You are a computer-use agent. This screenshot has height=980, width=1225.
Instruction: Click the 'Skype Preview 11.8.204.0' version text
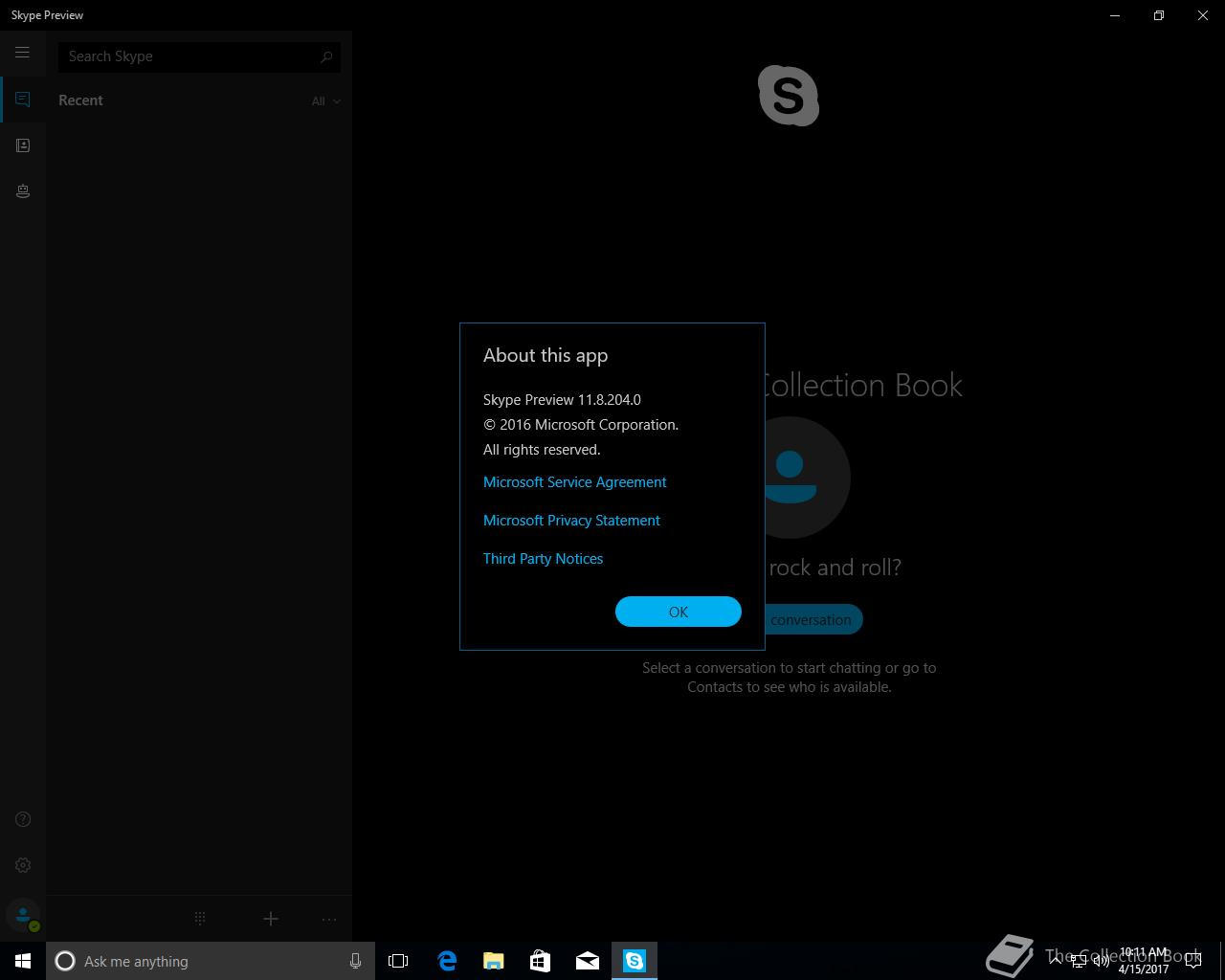(562, 400)
